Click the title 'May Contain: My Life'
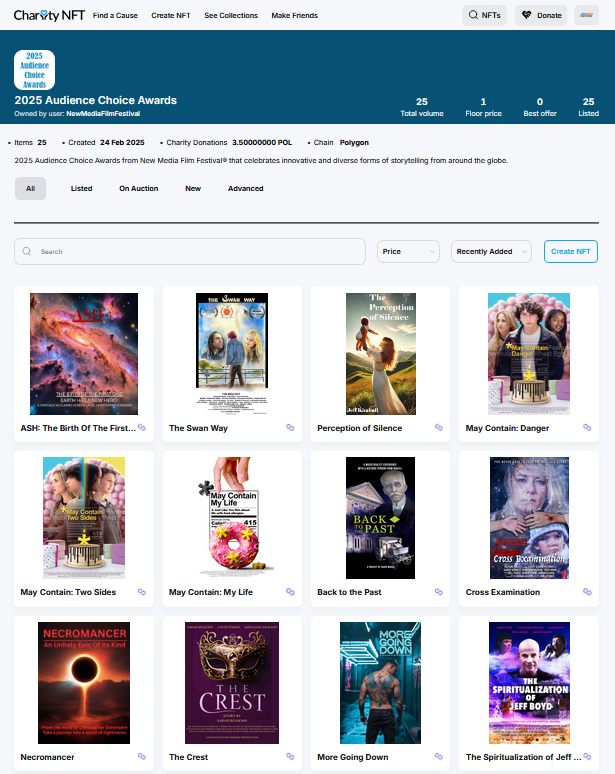The image size is (615, 774). point(211,592)
